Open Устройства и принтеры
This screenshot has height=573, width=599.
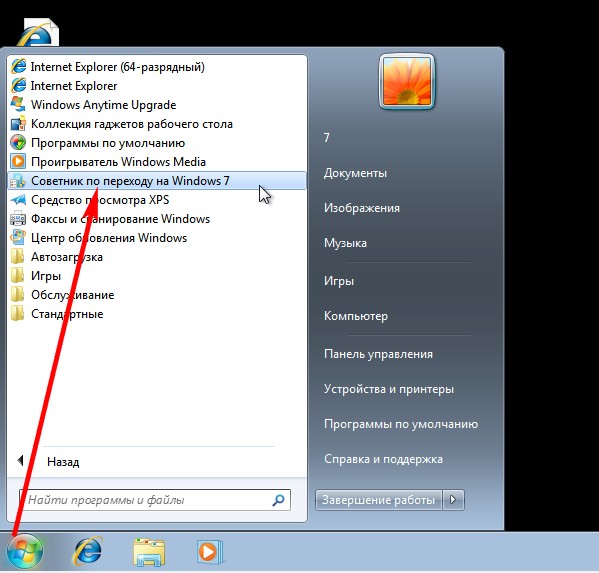point(389,389)
